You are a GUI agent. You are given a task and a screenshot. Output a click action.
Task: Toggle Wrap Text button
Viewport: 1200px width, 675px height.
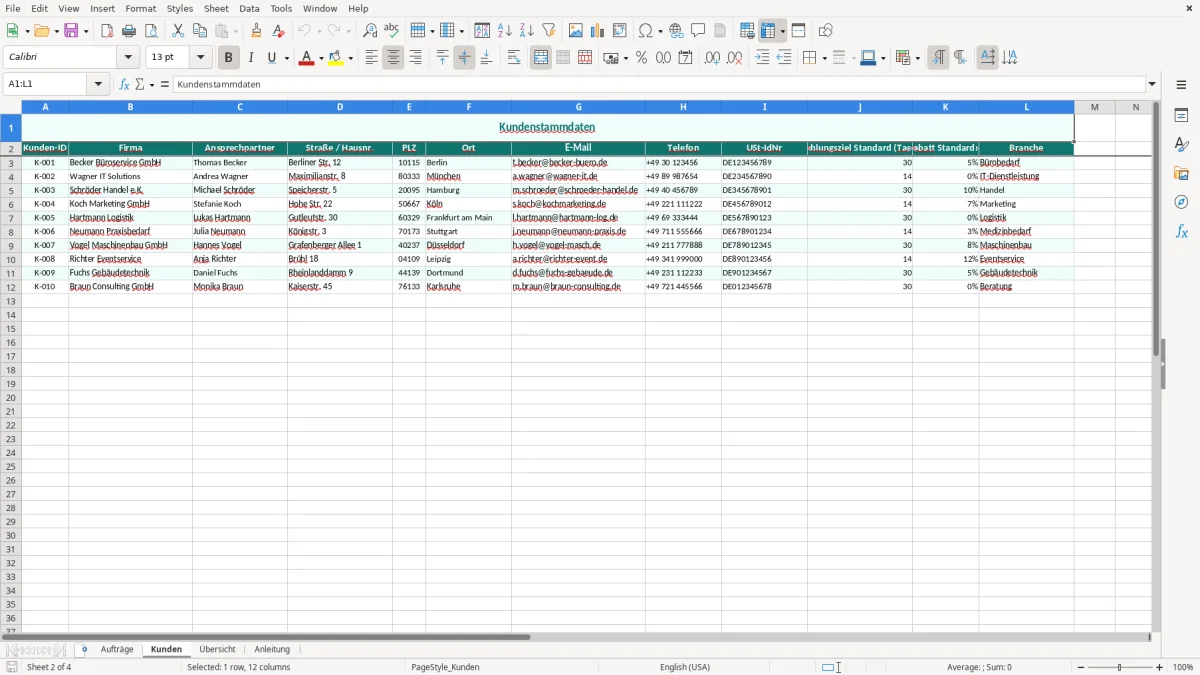pos(514,58)
